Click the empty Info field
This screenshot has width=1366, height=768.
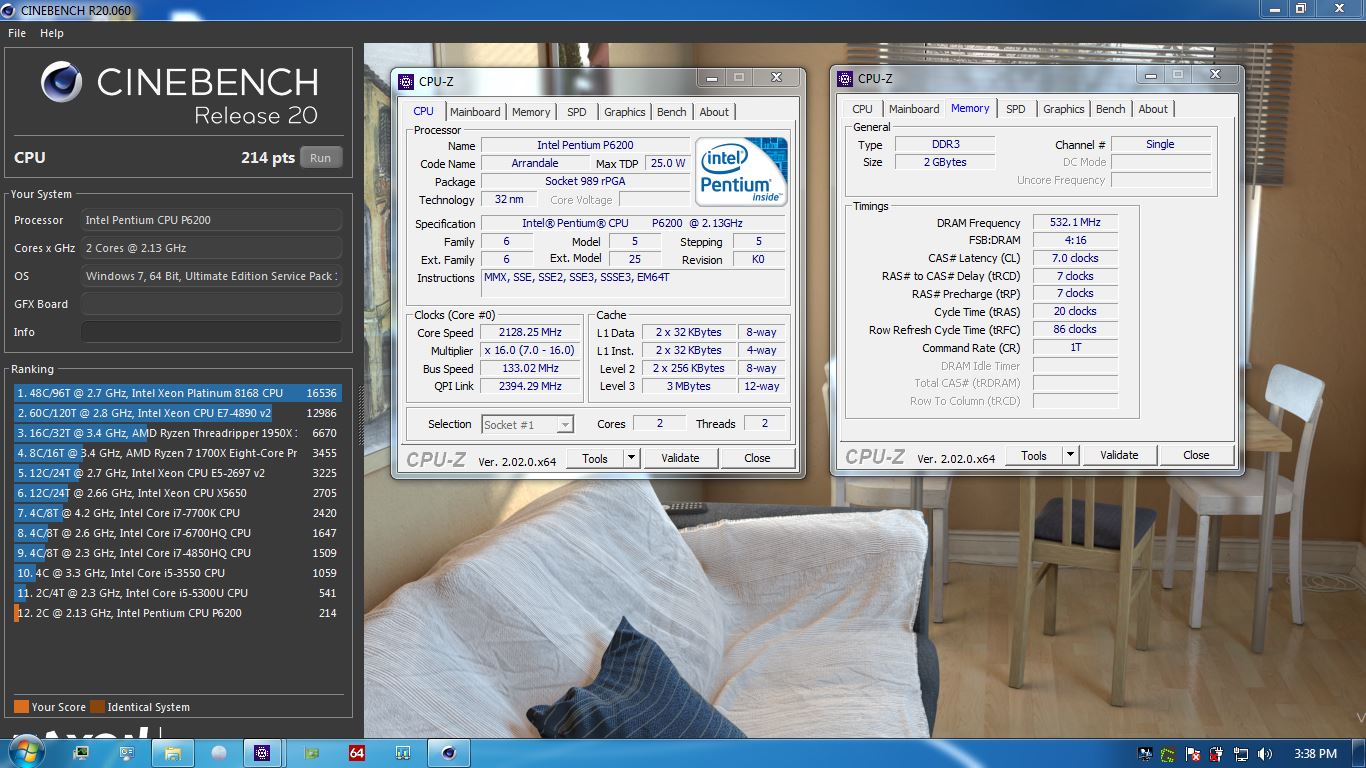pyautogui.click(x=211, y=332)
